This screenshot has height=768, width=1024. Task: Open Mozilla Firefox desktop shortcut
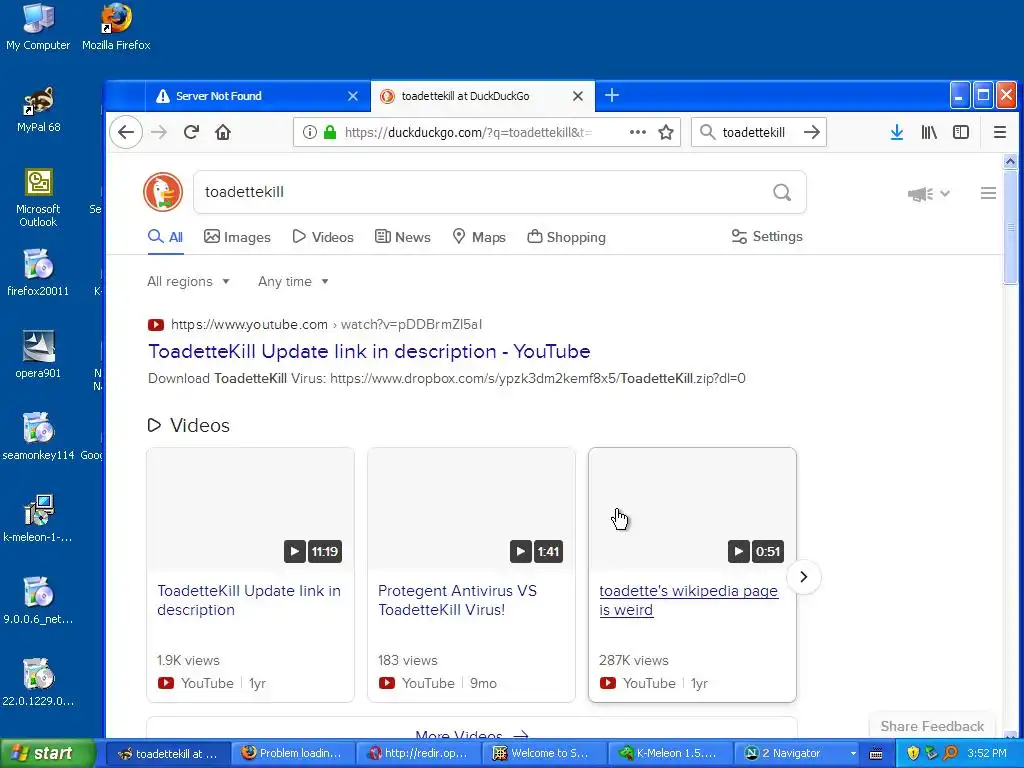pyautogui.click(x=116, y=27)
